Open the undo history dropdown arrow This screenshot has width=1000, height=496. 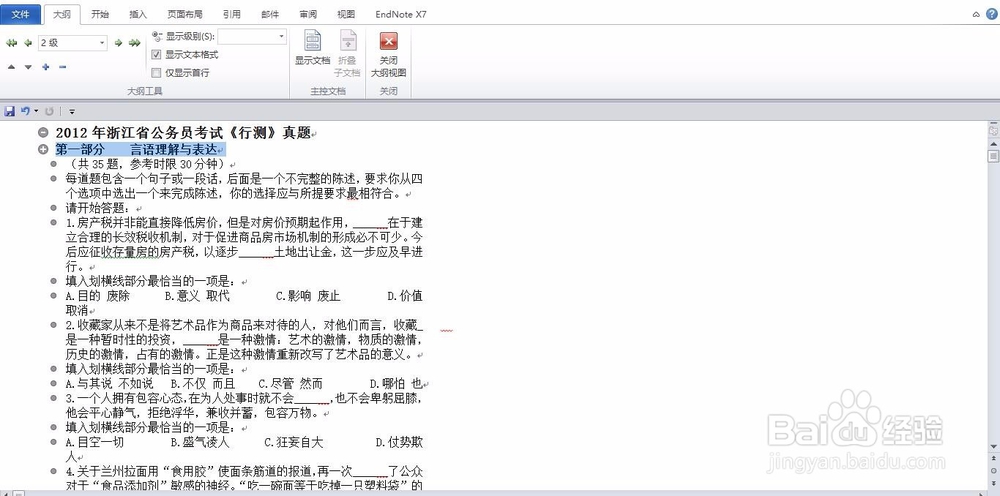coord(36,111)
